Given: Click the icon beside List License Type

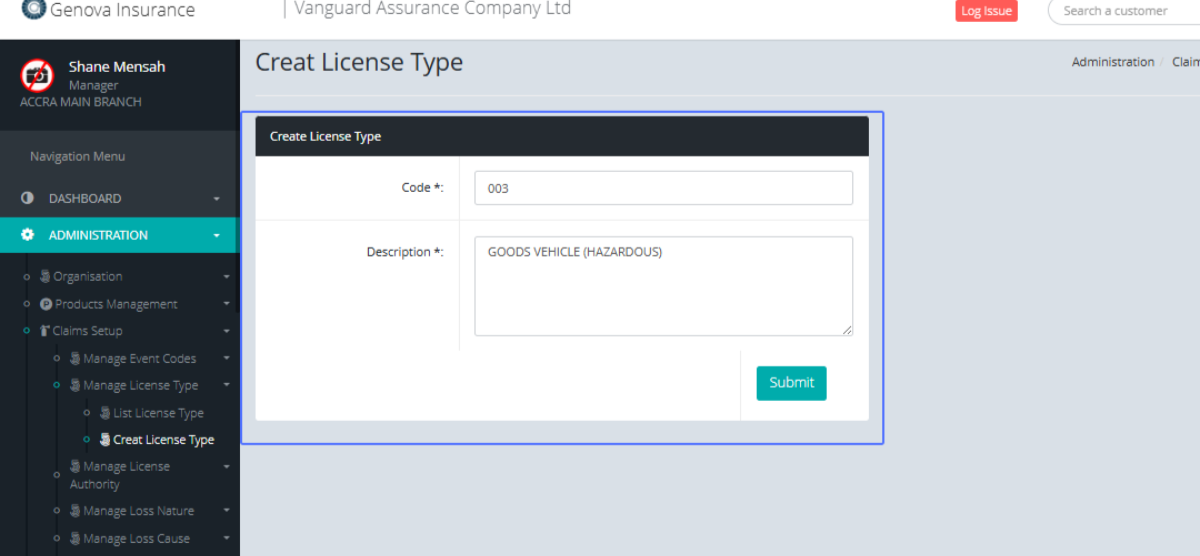Looking at the screenshot, I should click(105, 413).
